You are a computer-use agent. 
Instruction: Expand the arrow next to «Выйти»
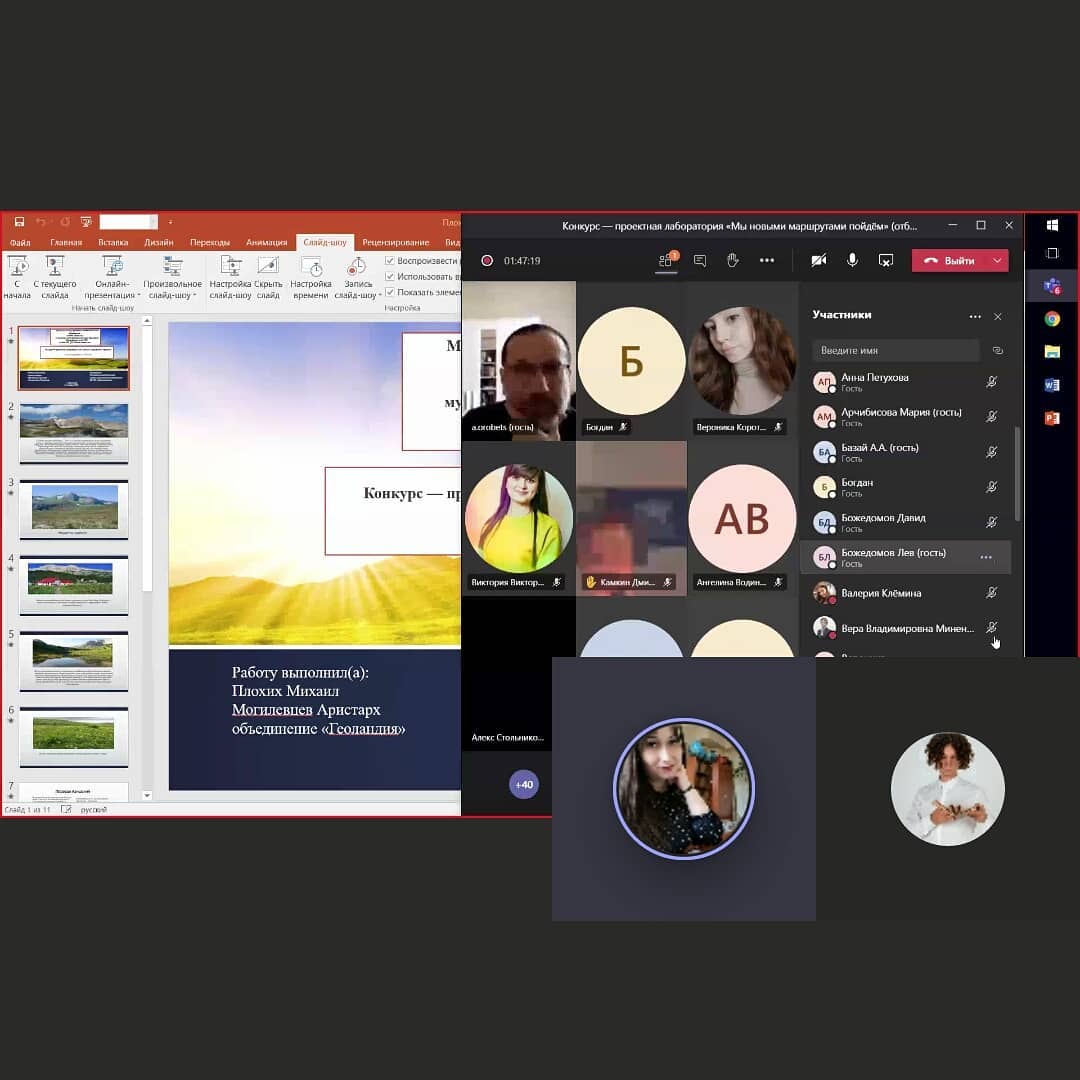pos(998,260)
